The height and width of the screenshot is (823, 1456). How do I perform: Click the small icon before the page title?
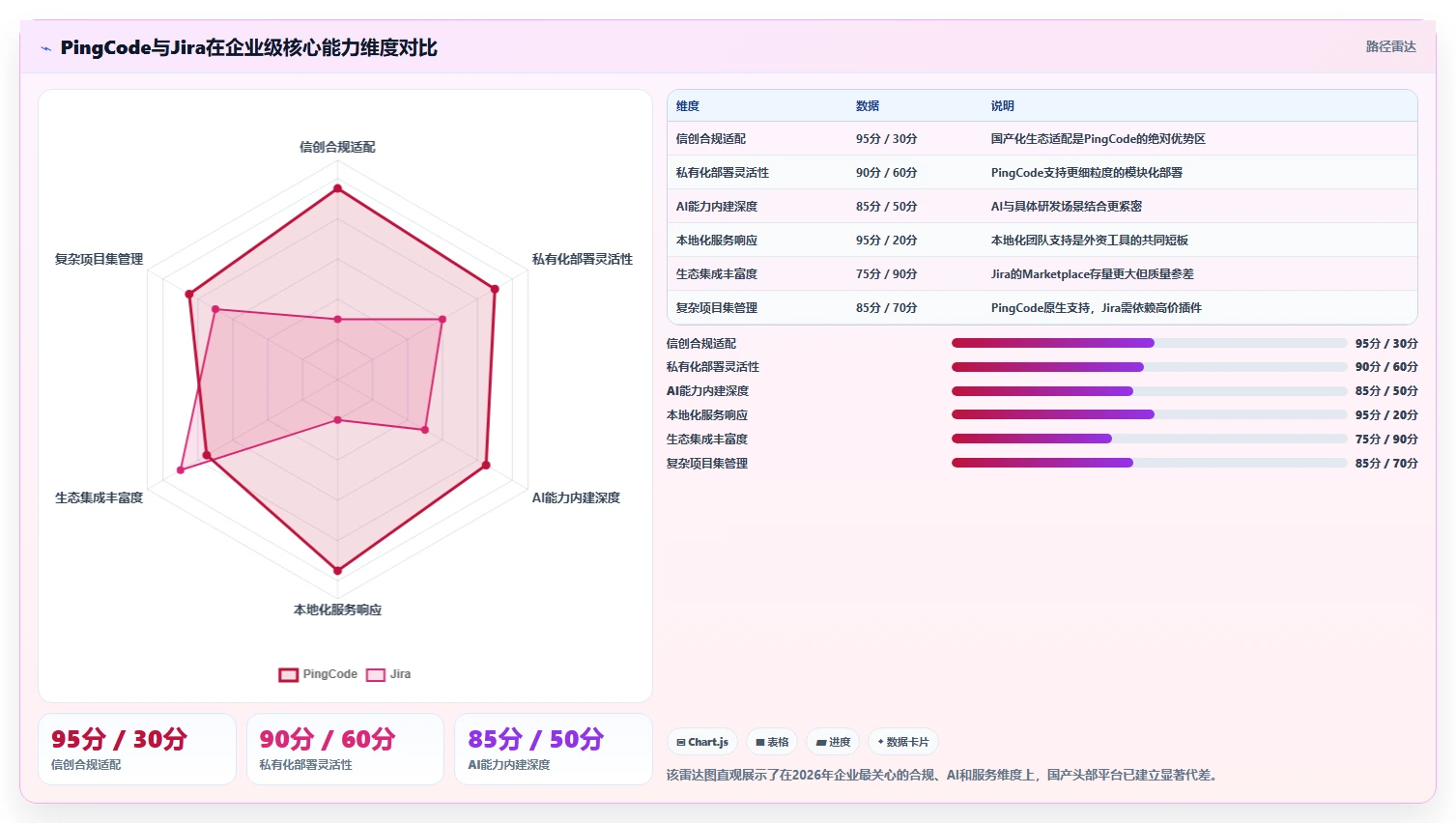coord(45,48)
